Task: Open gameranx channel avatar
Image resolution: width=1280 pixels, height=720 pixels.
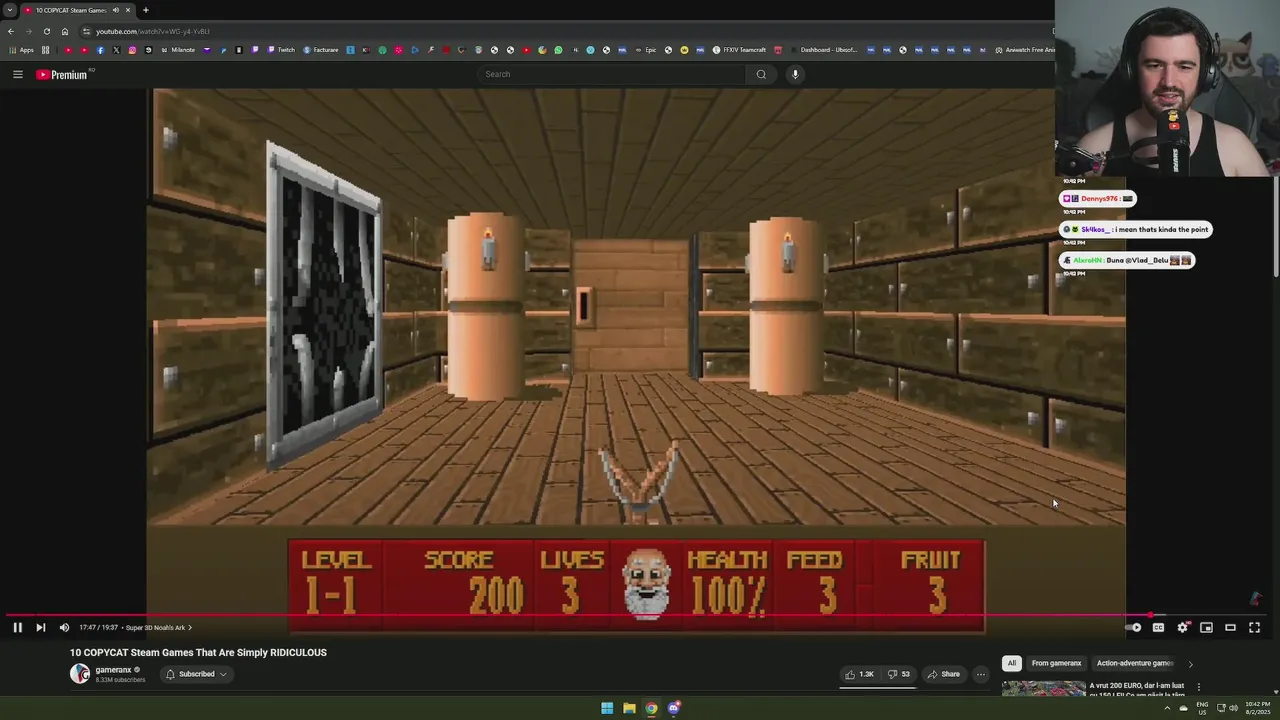Action: 79,674
